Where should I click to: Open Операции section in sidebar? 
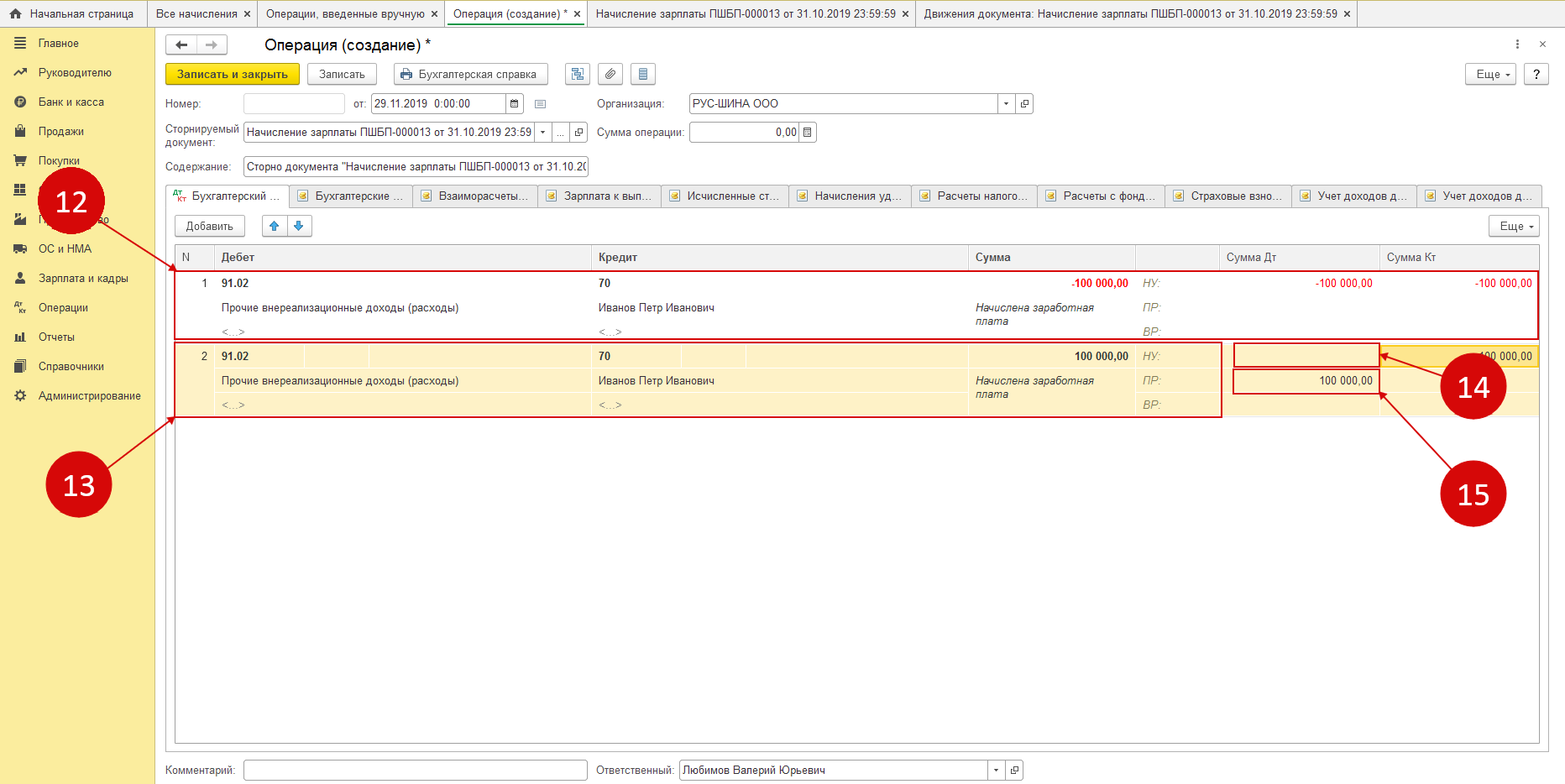(63, 307)
